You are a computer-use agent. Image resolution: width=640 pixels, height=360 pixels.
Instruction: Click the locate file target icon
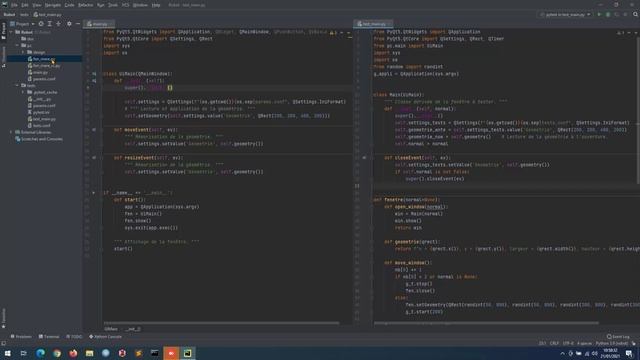point(41,24)
